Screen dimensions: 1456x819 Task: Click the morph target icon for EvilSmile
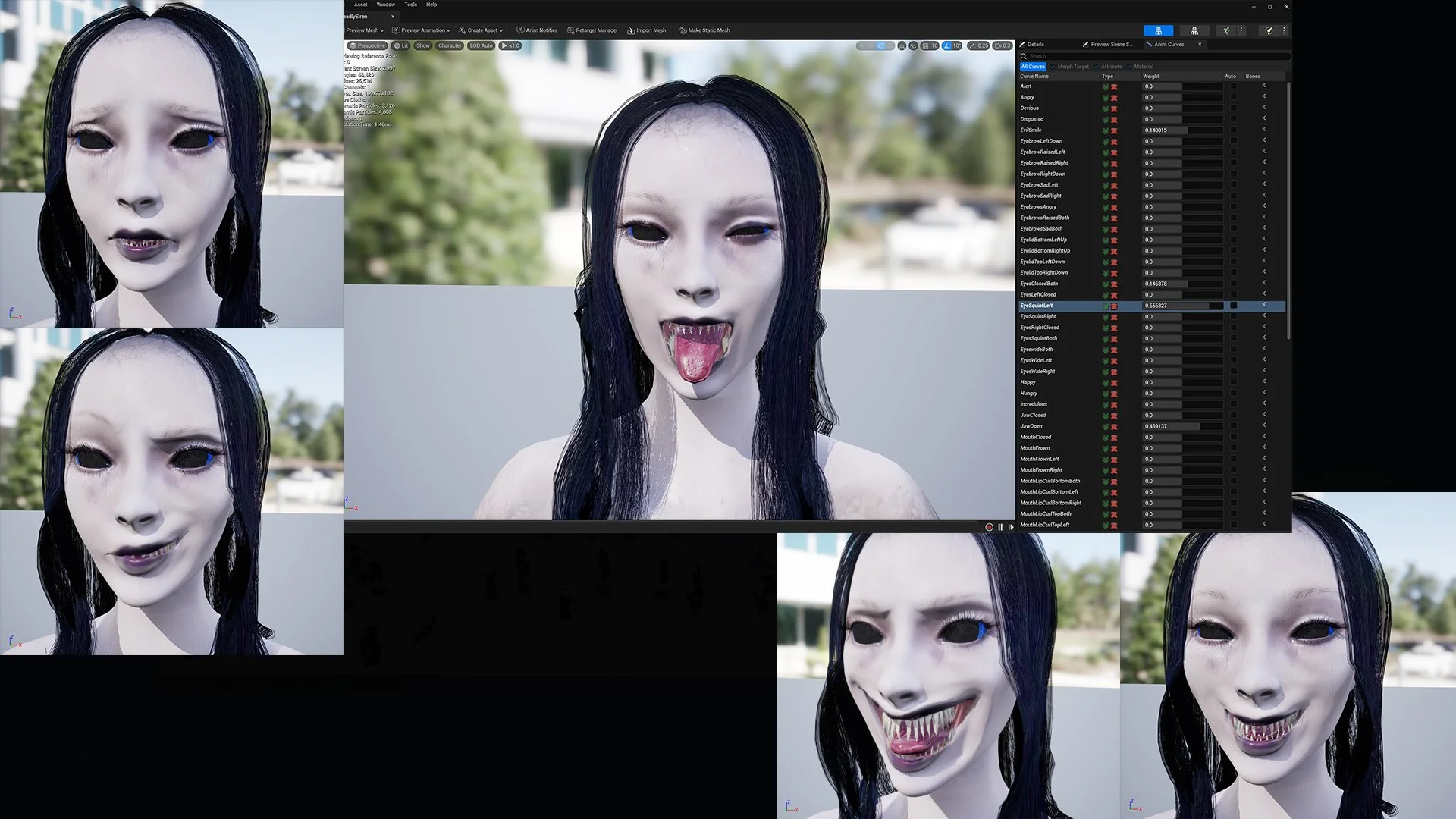click(1106, 131)
